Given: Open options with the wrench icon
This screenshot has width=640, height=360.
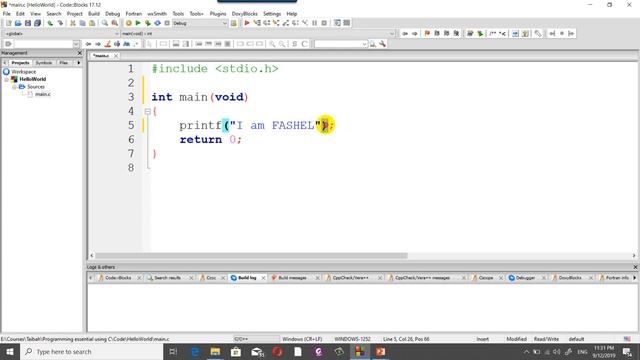Looking at the screenshot, I should (382, 44).
